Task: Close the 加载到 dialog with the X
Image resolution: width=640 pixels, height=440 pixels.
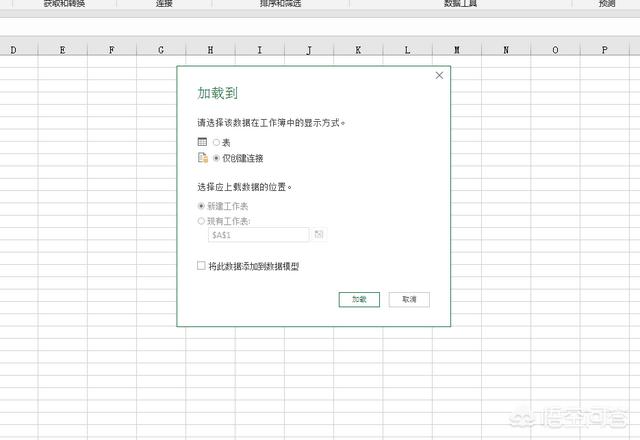Action: tap(440, 75)
